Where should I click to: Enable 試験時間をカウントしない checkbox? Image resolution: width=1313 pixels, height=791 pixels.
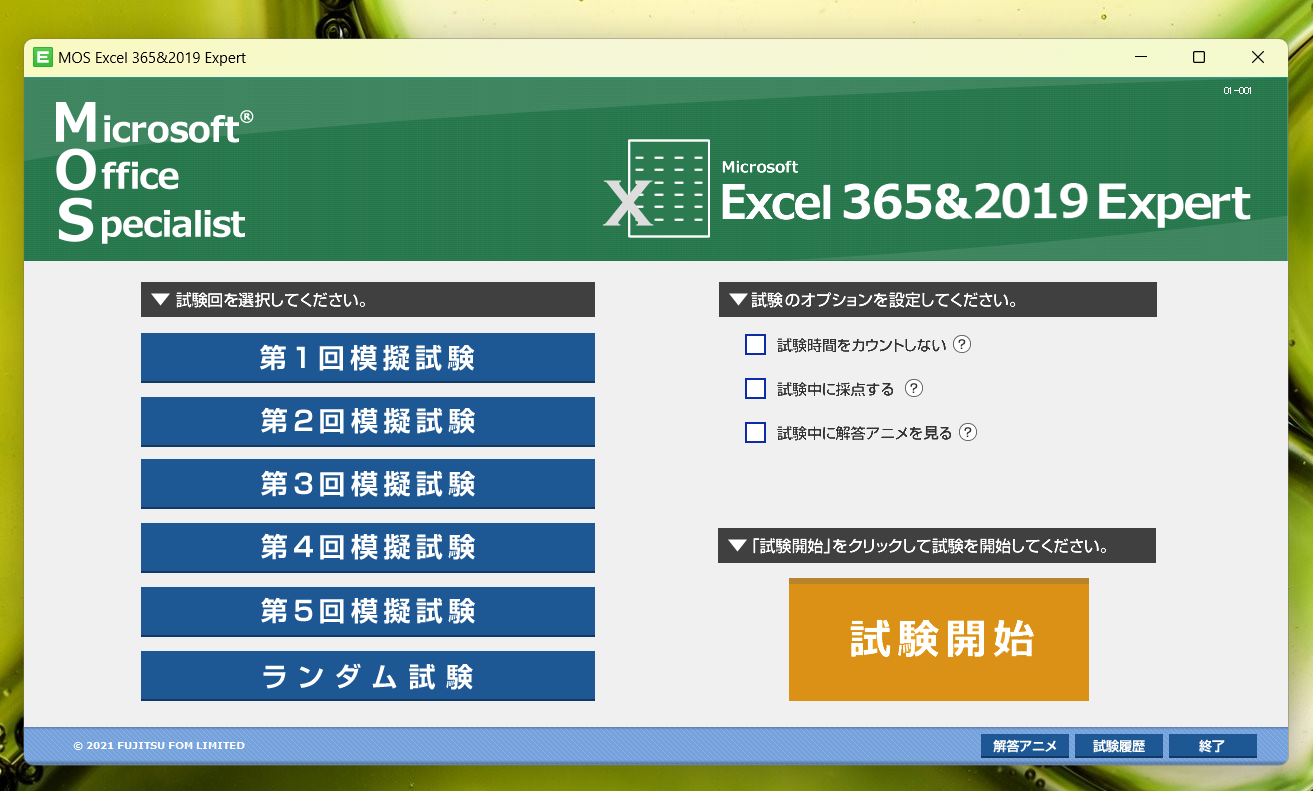tap(755, 344)
